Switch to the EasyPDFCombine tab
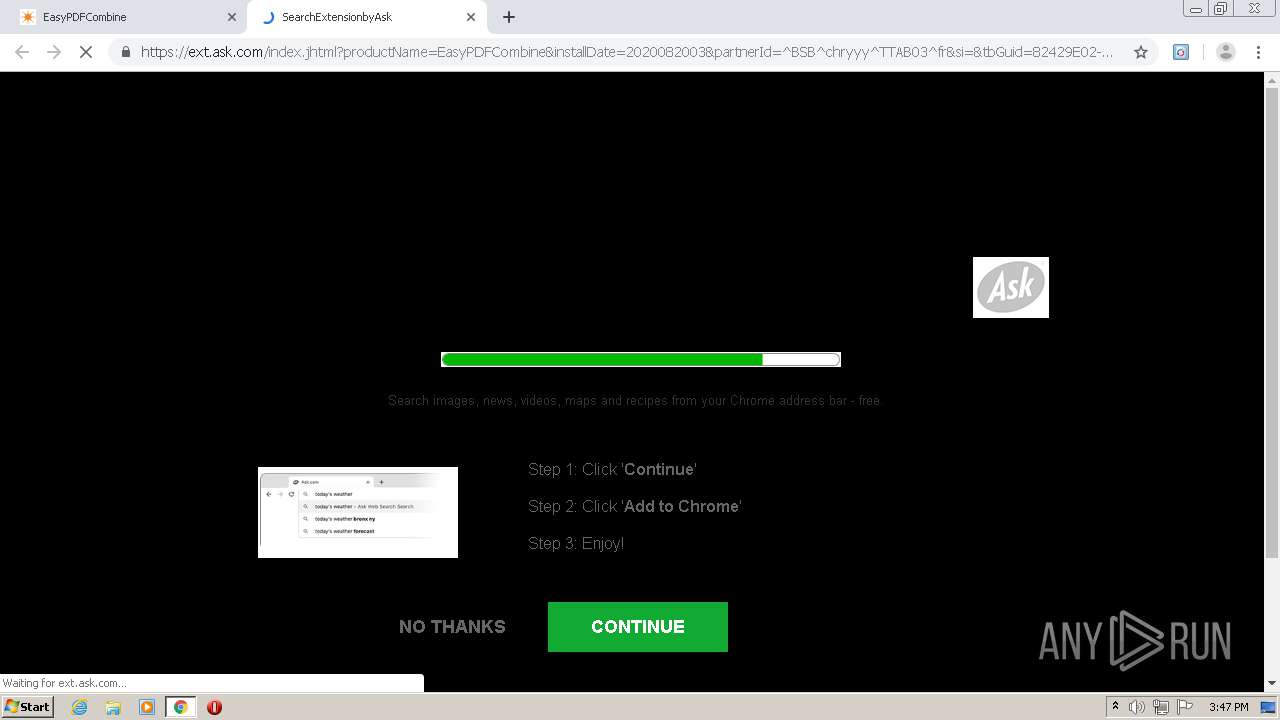 pyautogui.click(x=125, y=17)
